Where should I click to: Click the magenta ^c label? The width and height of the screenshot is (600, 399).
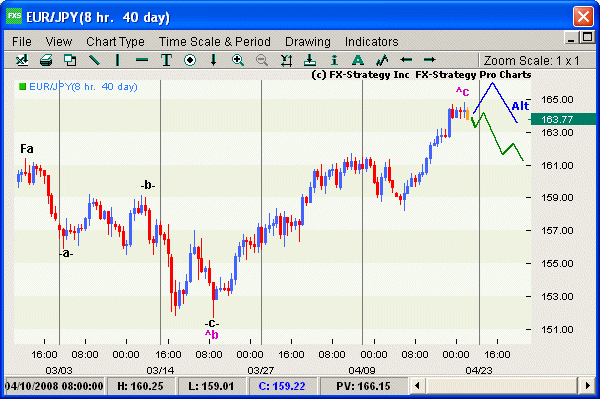pyautogui.click(x=462, y=92)
